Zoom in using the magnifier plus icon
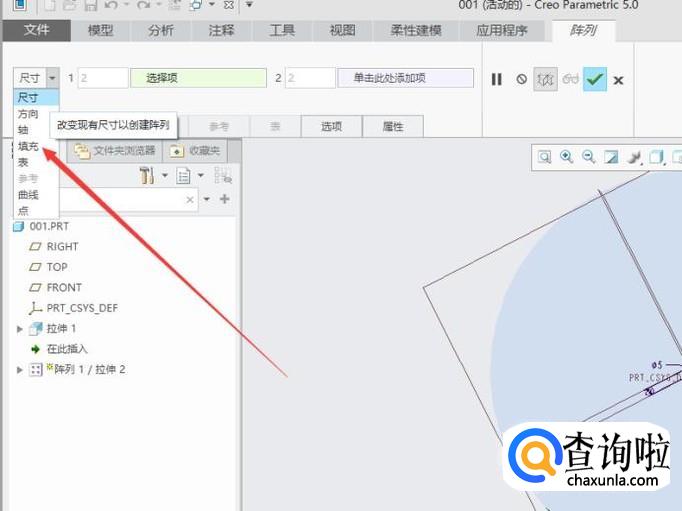 (566, 157)
